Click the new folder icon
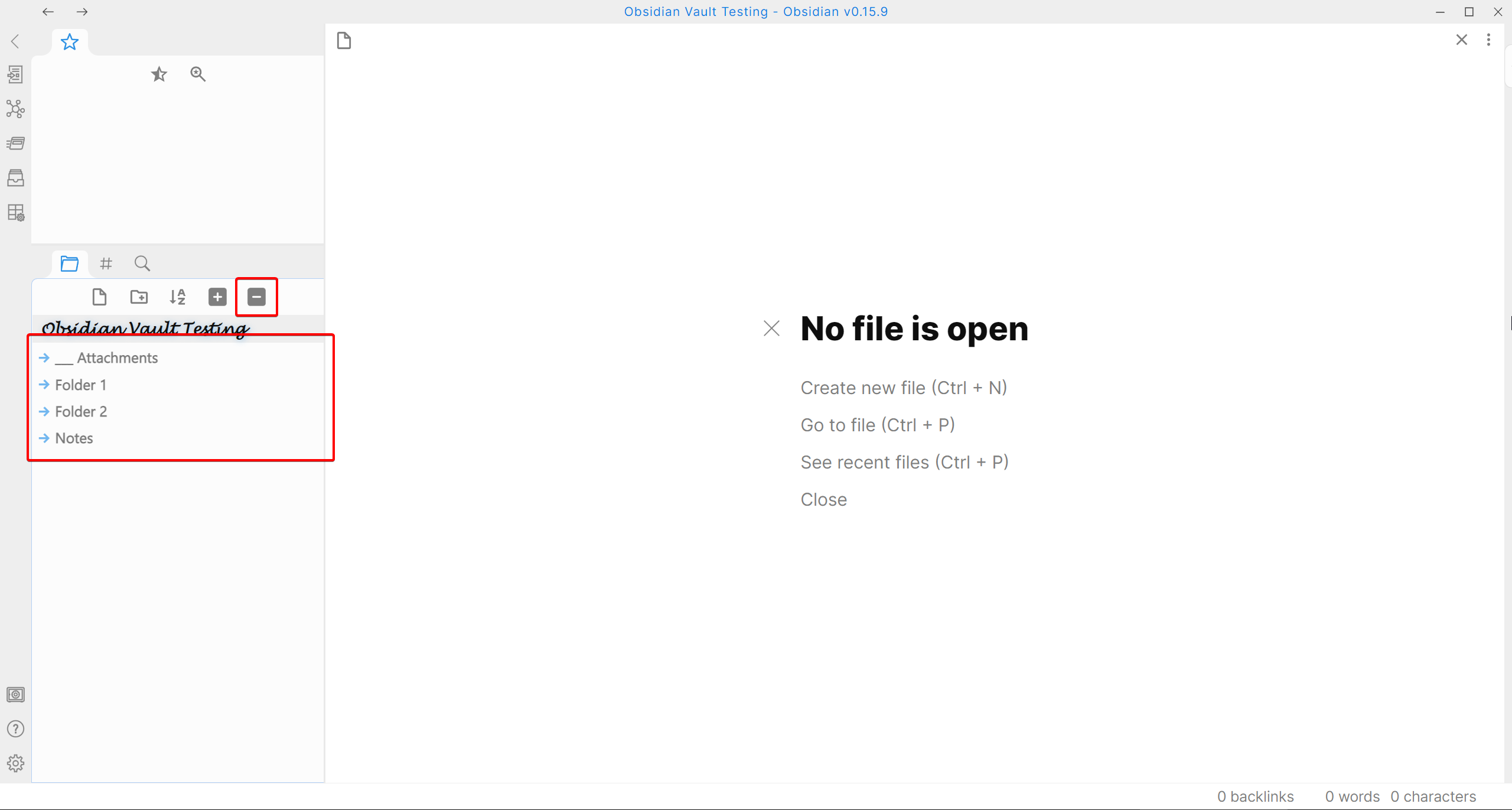 coord(139,297)
